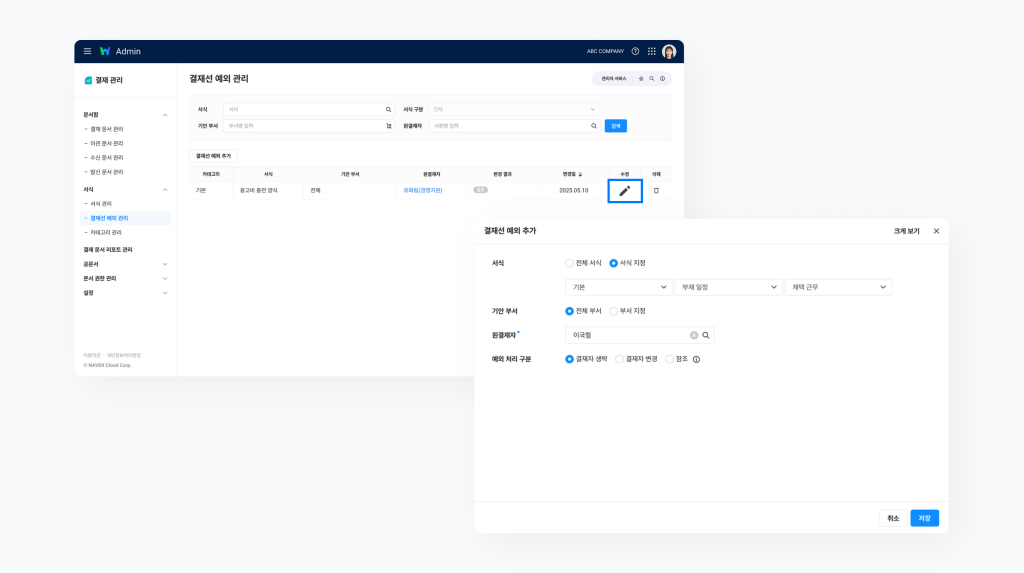Open the 기본 category dropdown
1024x573 pixels.
point(618,287)
